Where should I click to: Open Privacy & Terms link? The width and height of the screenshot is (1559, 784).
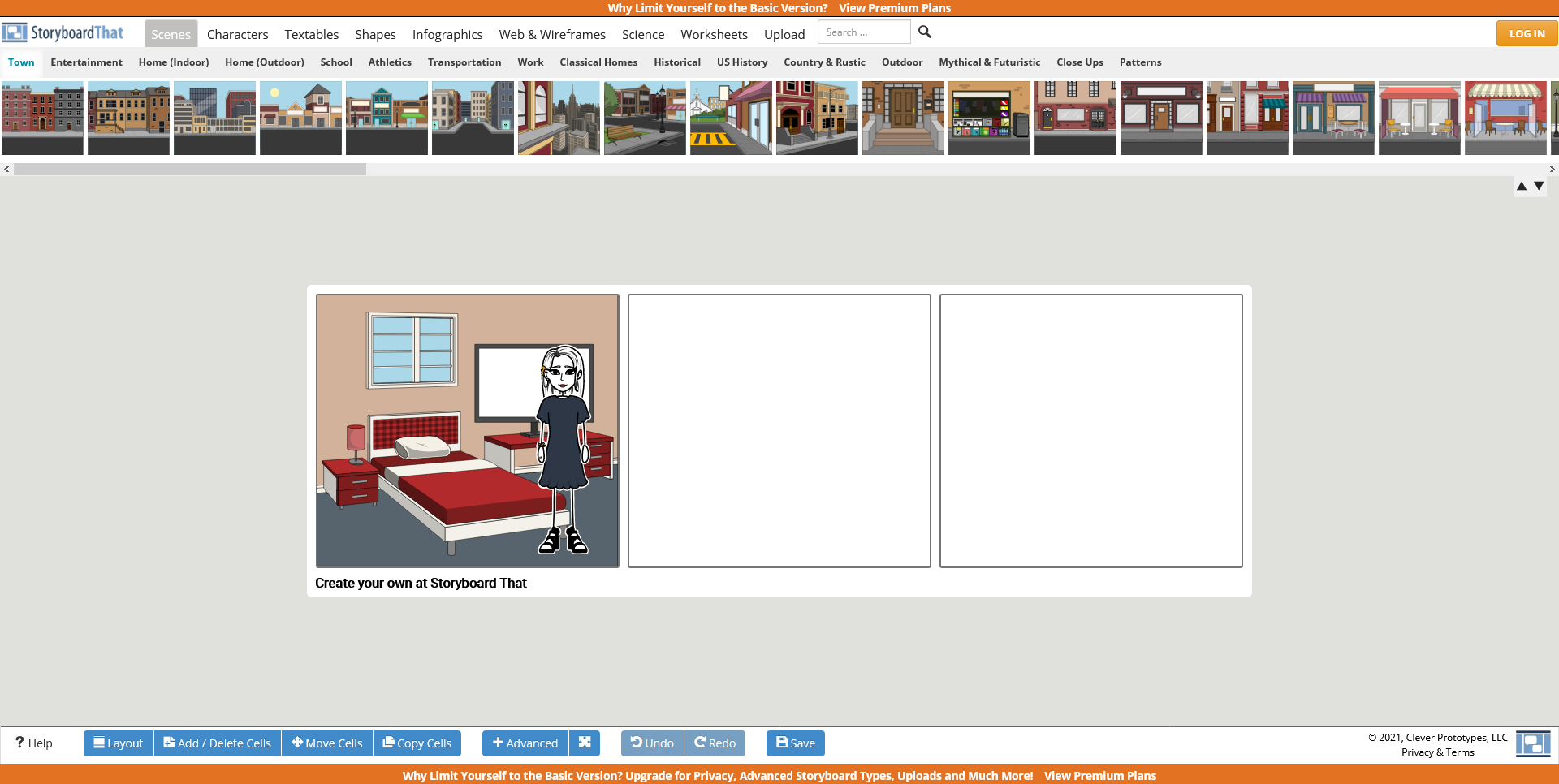1437,752
